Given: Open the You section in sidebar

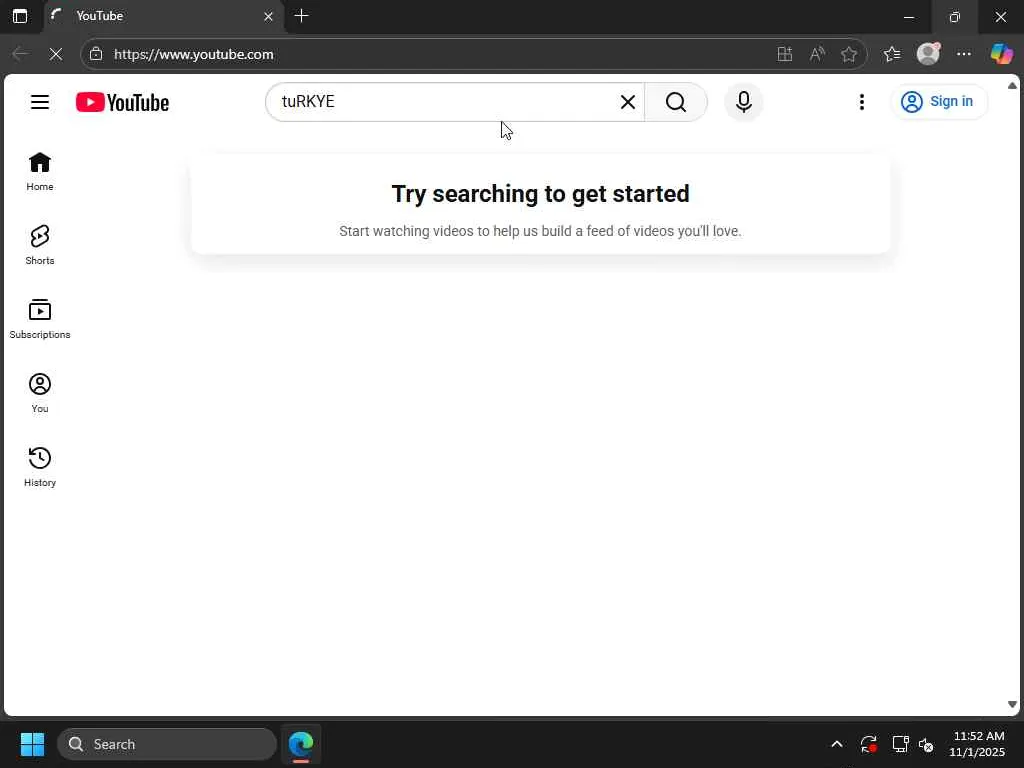Looking at the screenshot, I should point(40,394).
